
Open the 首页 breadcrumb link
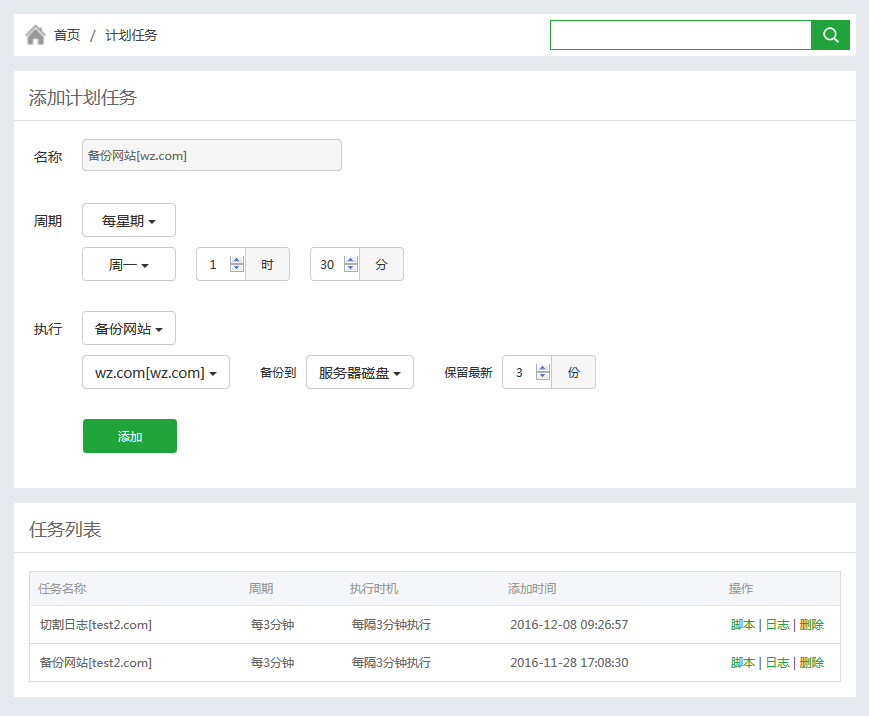(x=67, y=35)
